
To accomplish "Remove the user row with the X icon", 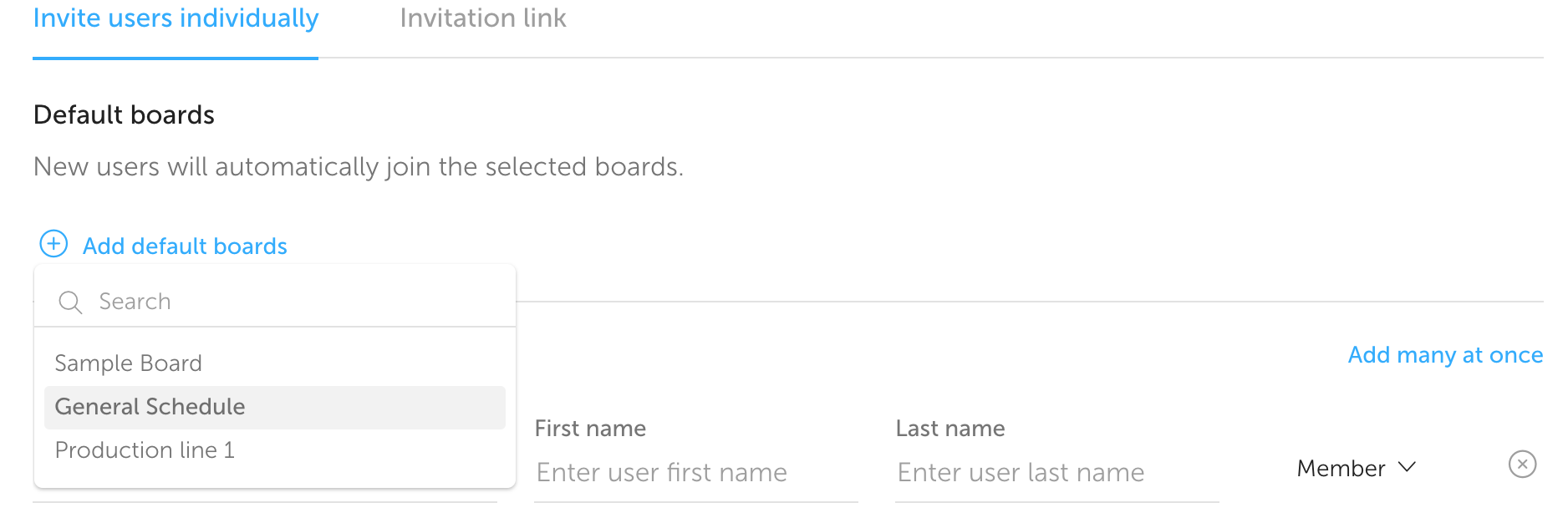I will point(1522,464).
